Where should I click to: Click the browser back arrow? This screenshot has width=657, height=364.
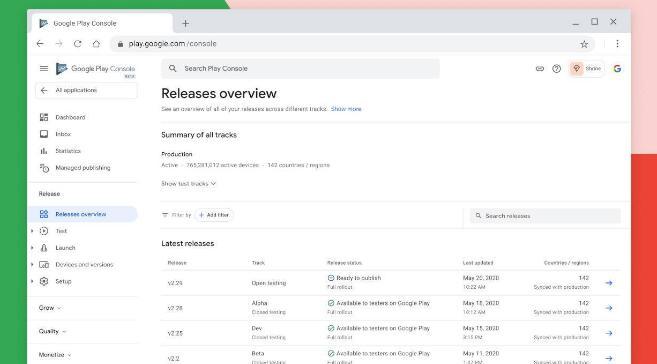pyautogui.click(x=40, y=44)
